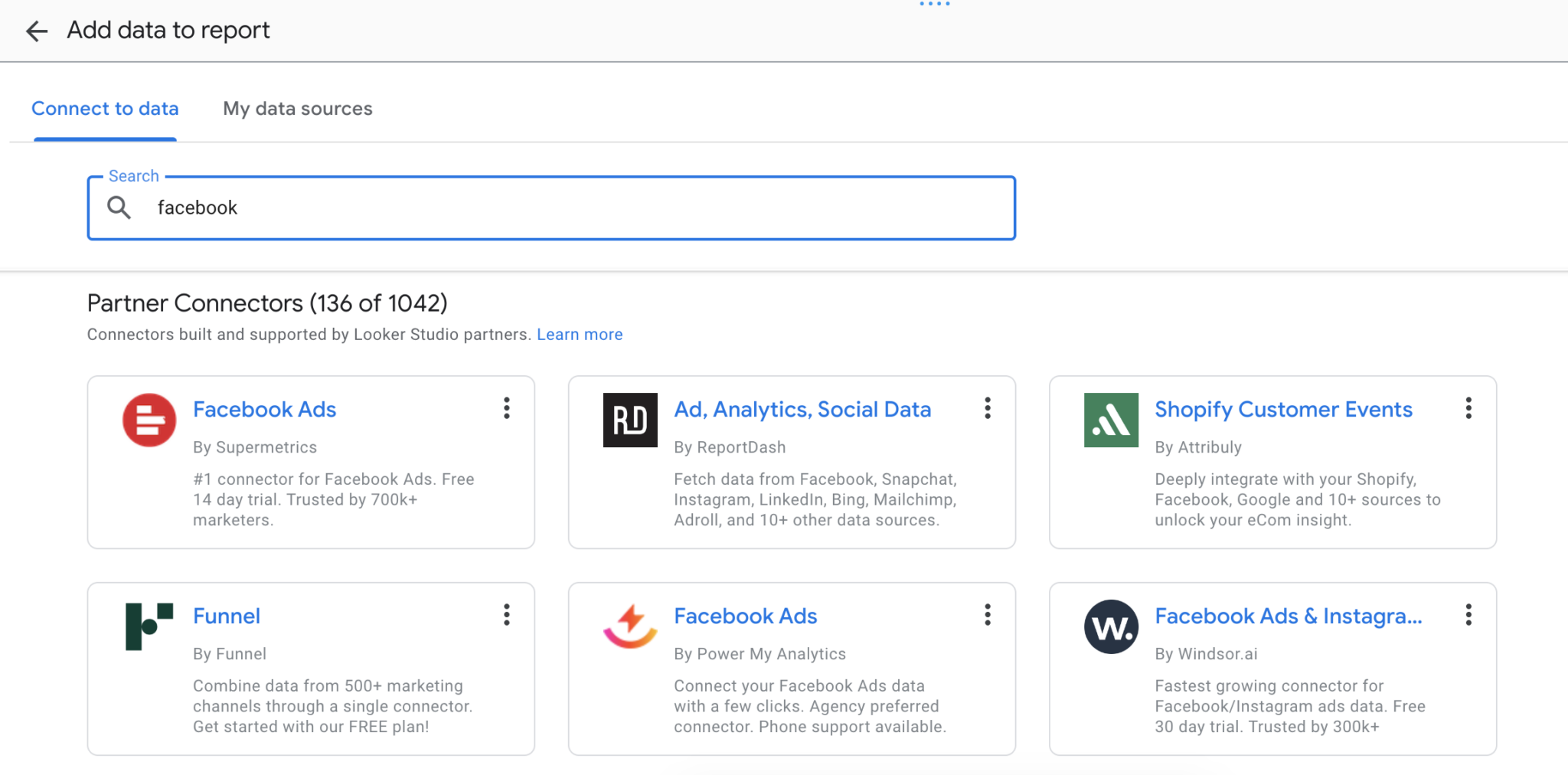
Task: Click the search magnifier icon
Action: (x=119, y=208)
